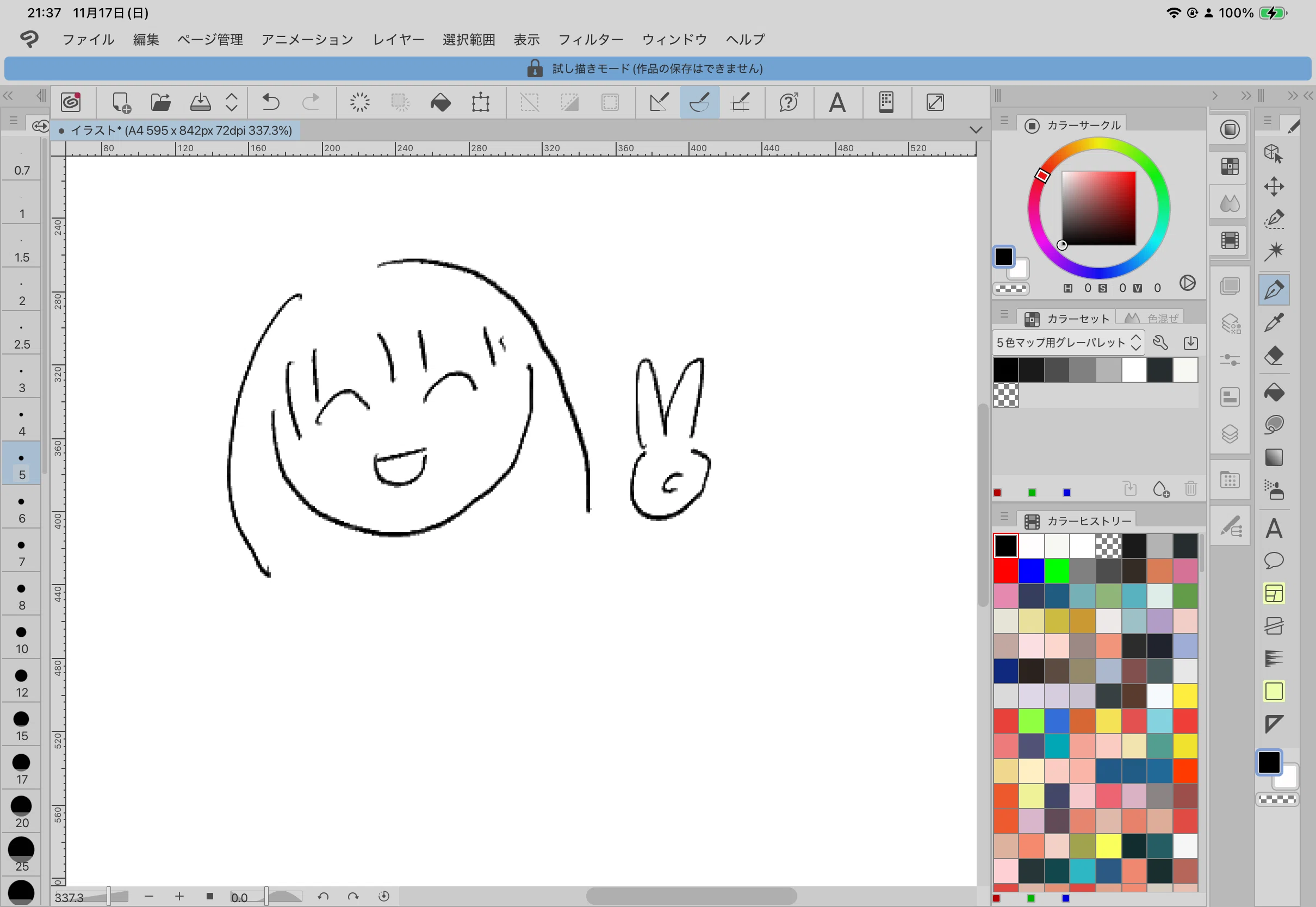This screenshot has width=1316, height=907.
Task: Select the Gradient tool
Action: (1274, 457)
